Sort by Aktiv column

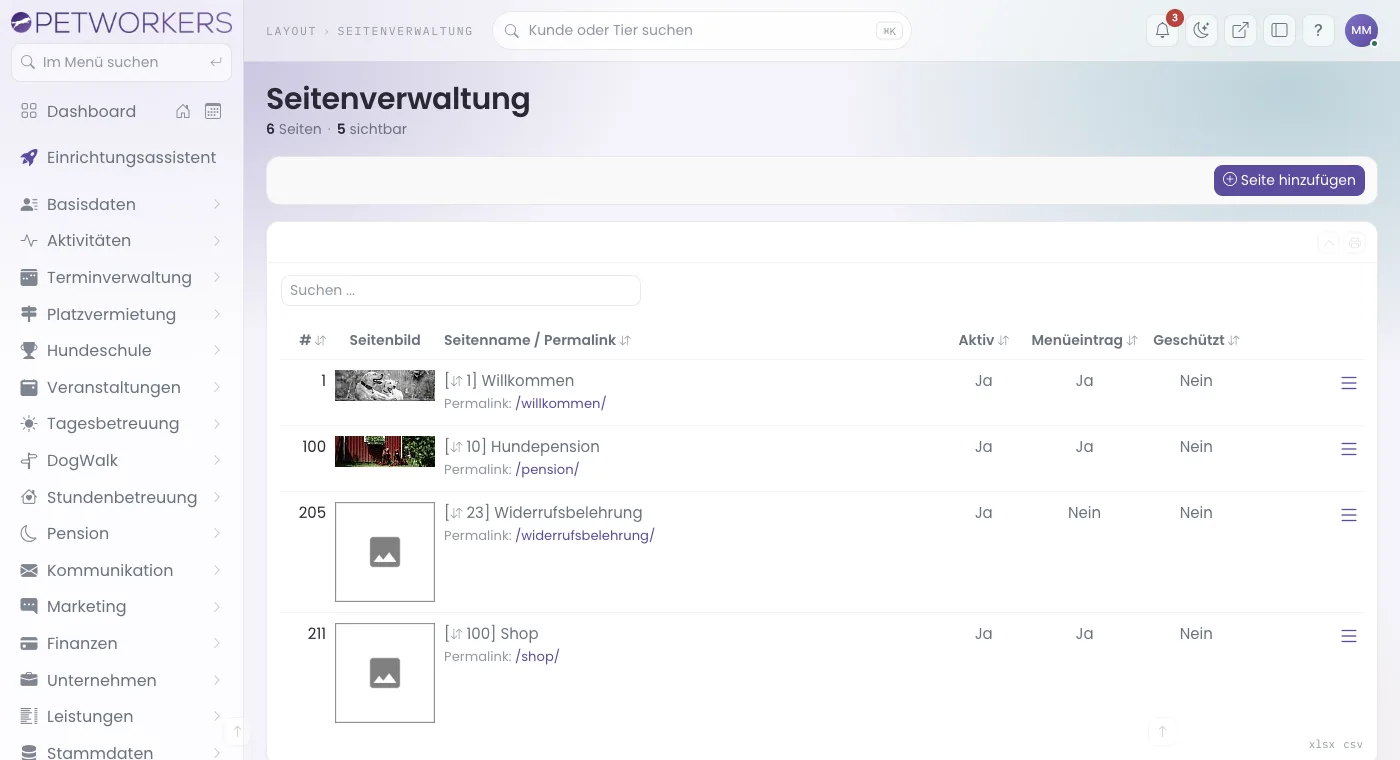984,340
